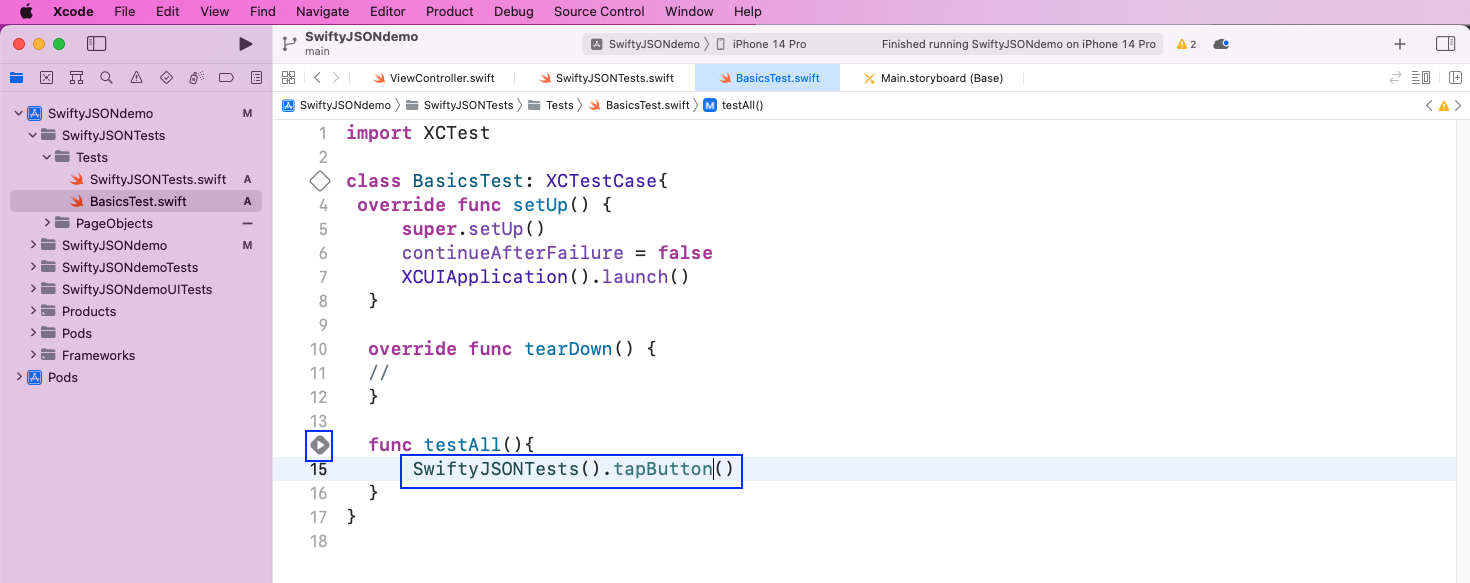The image size is (1470, 583).
Task: Click on XCUIApplication().launch() code
Action: click(x=546, y=277)
